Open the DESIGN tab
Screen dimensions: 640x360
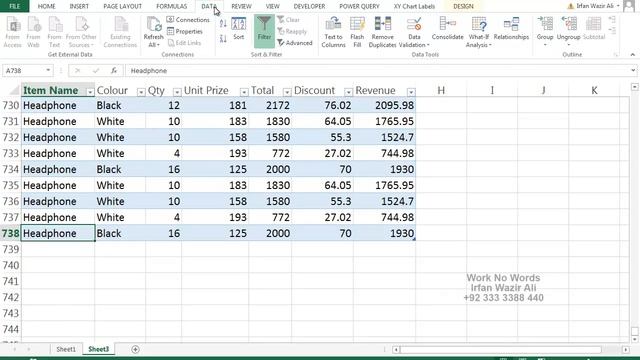pos(463,6)
